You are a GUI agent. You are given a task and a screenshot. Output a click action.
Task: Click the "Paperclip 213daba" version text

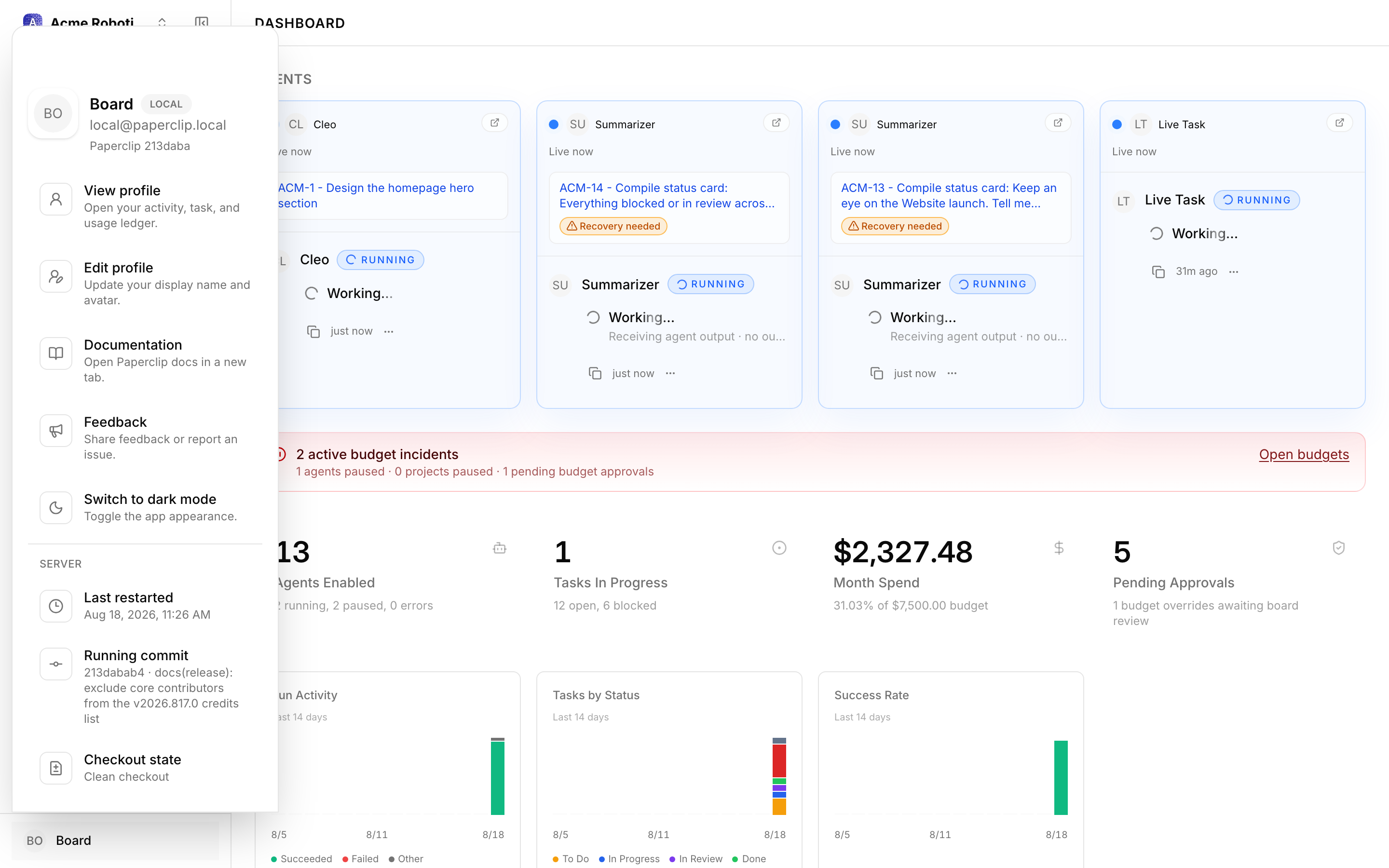[x=139, y=146]
